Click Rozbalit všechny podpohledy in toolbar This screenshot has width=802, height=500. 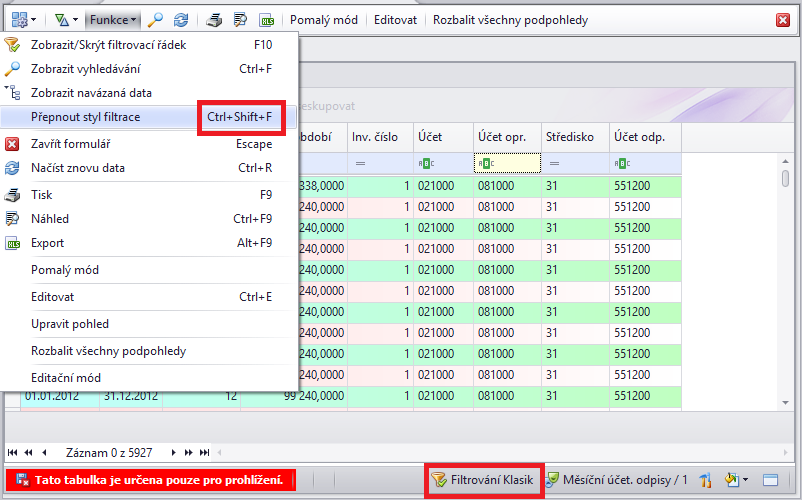tap(510, 20)
